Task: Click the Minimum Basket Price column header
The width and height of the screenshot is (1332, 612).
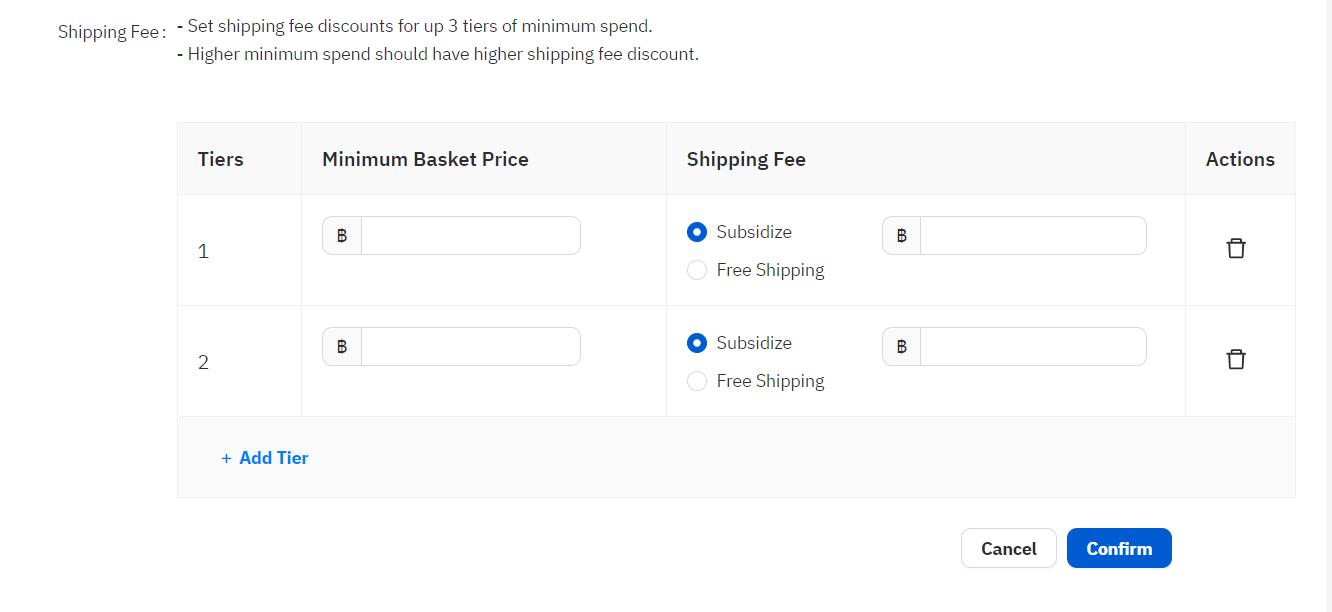Action: point(425,159)
